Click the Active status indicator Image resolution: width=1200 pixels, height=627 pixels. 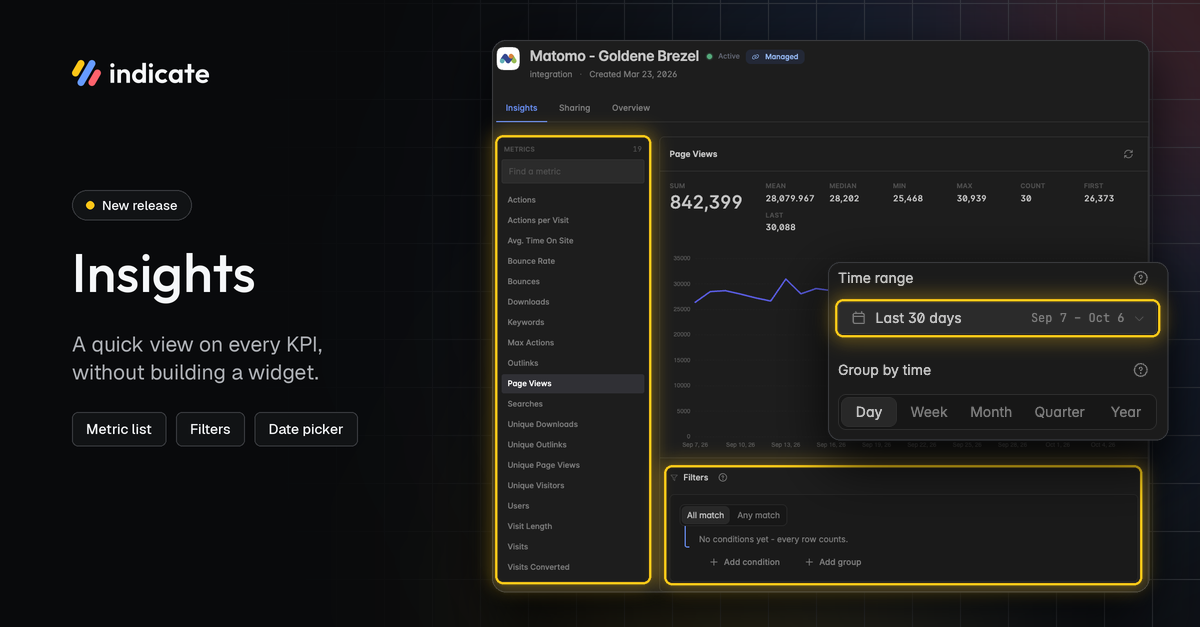tap(723, 57)
